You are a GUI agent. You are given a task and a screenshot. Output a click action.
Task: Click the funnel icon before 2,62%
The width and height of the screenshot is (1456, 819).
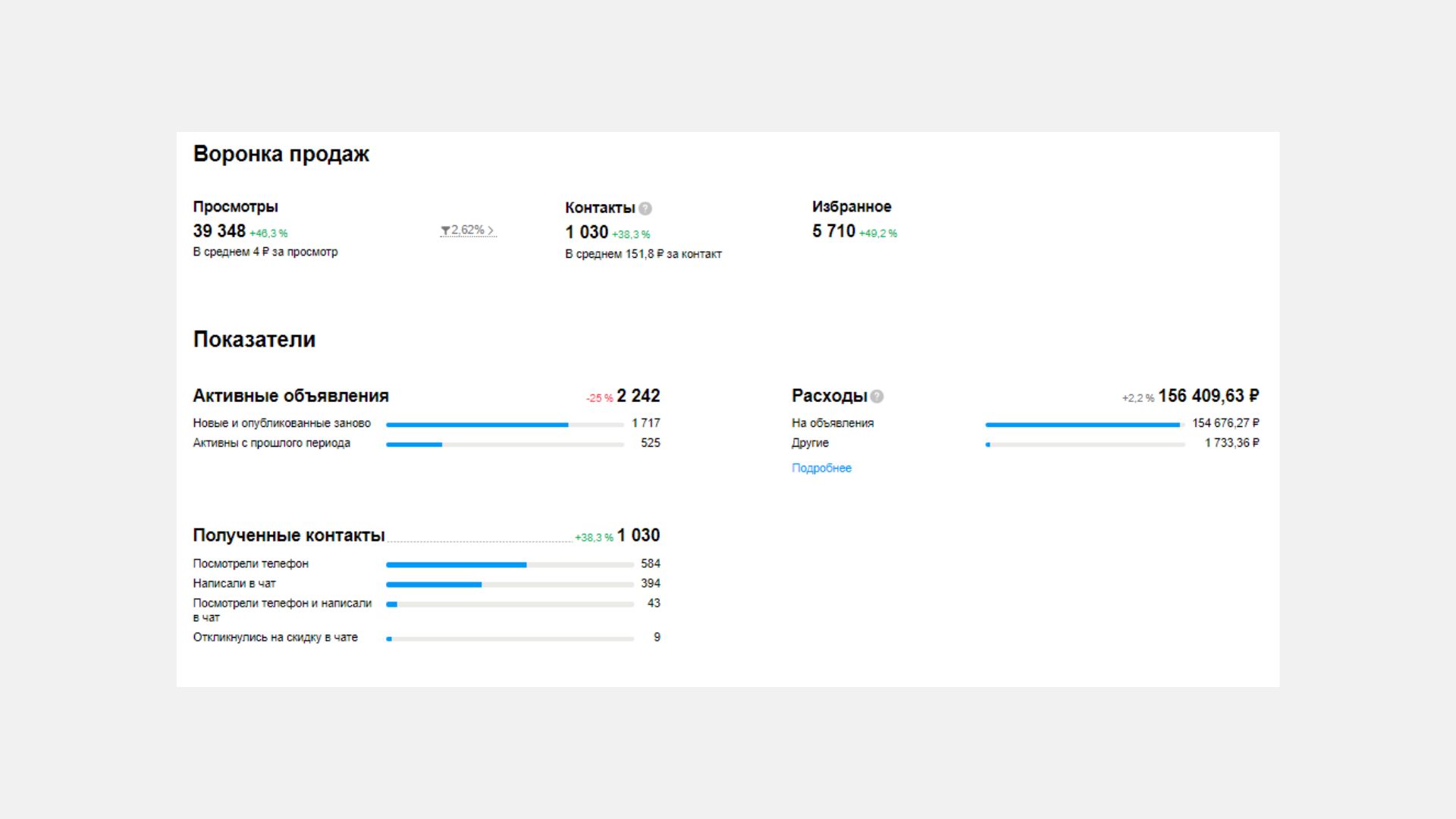[445, 231]
